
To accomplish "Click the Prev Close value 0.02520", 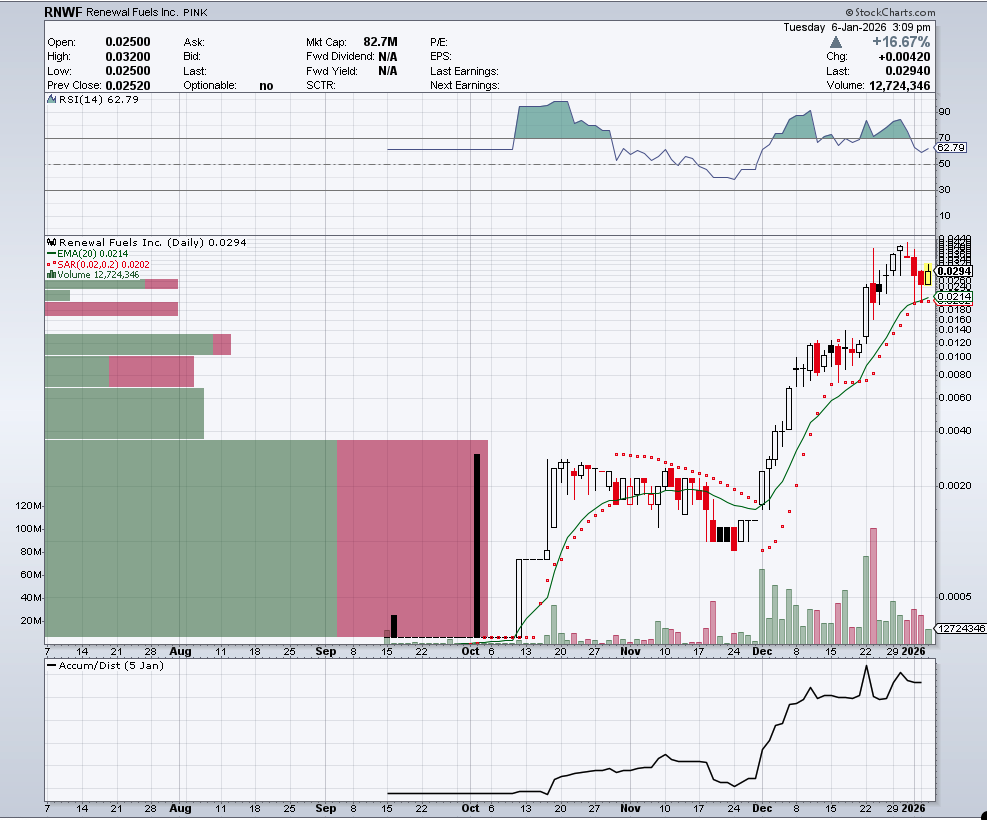I will (x=128, y=86).
